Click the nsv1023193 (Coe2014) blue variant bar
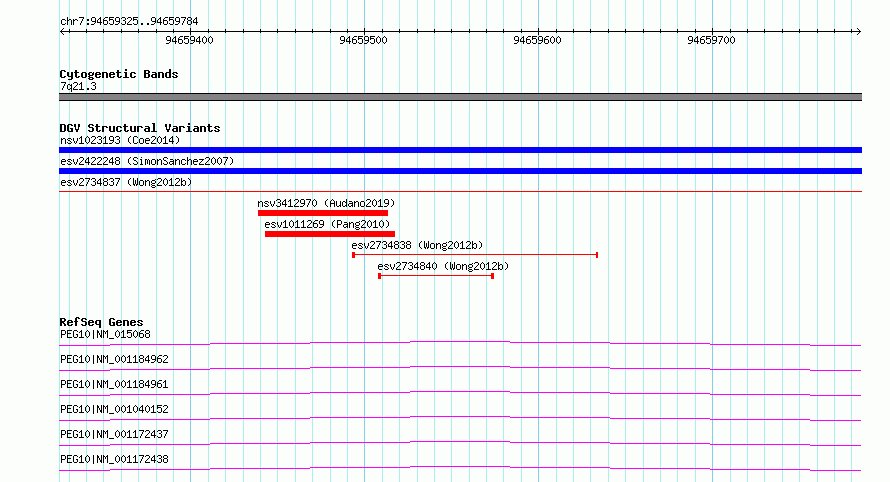Viewport: 890px width, 482px height. [460, 150]
